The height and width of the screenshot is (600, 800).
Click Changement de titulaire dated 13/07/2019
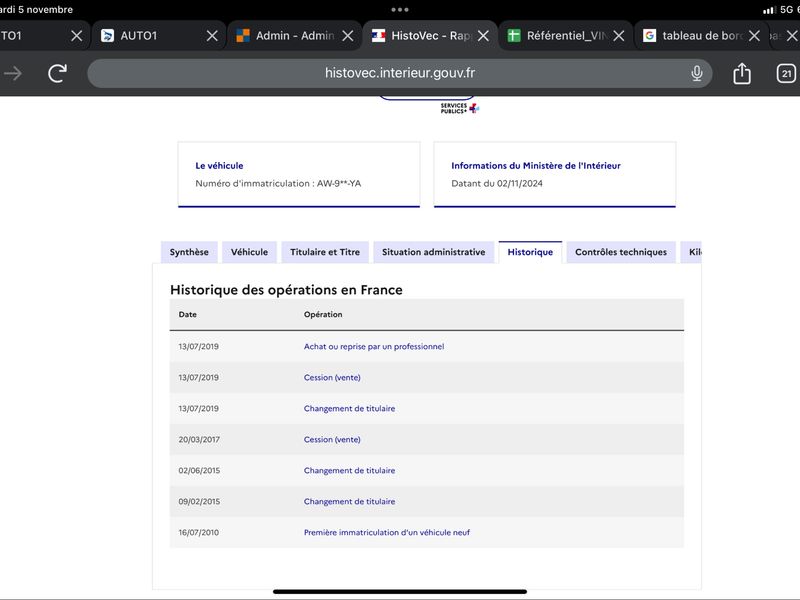tap(349, 409)
